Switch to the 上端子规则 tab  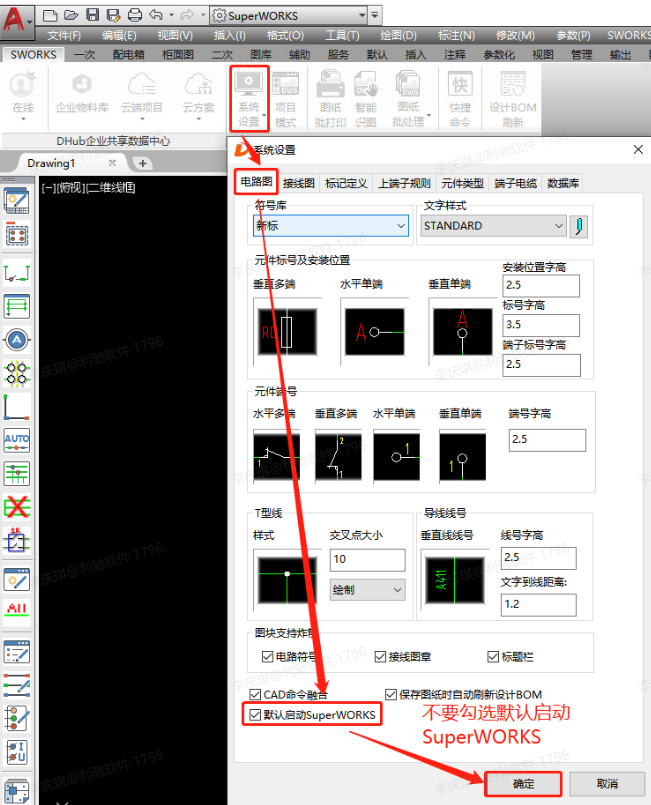(404, 183)
